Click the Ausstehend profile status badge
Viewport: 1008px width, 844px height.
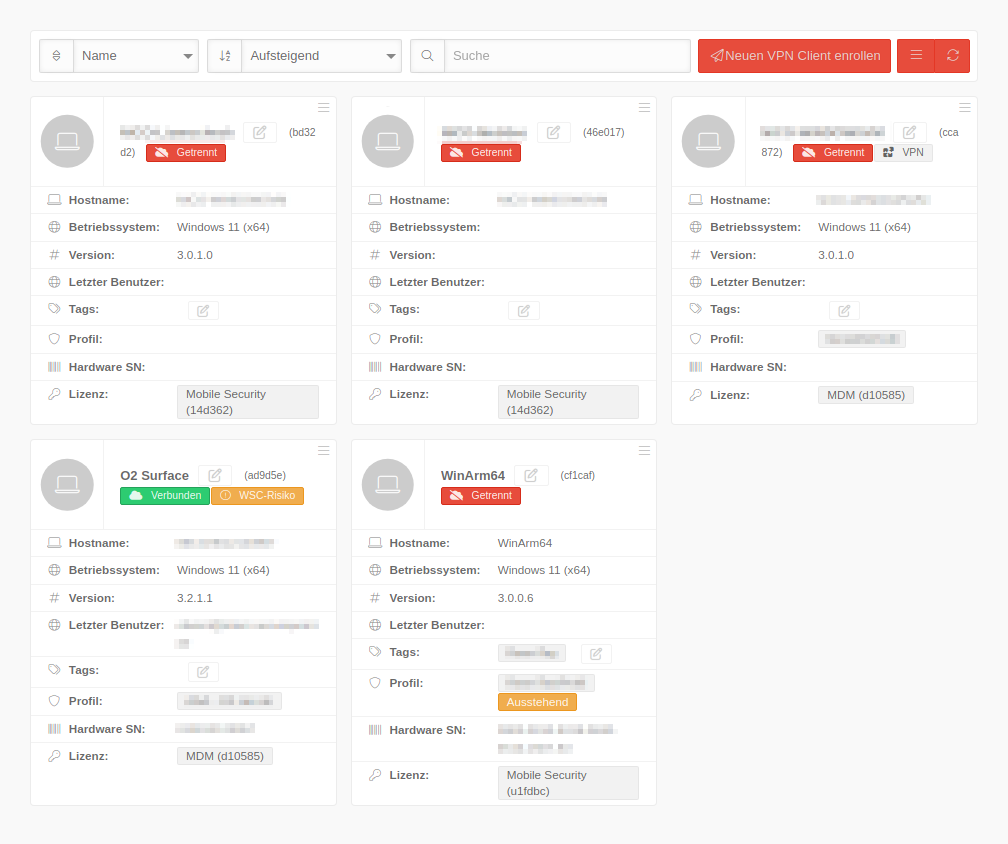click(x=537, y=702)
